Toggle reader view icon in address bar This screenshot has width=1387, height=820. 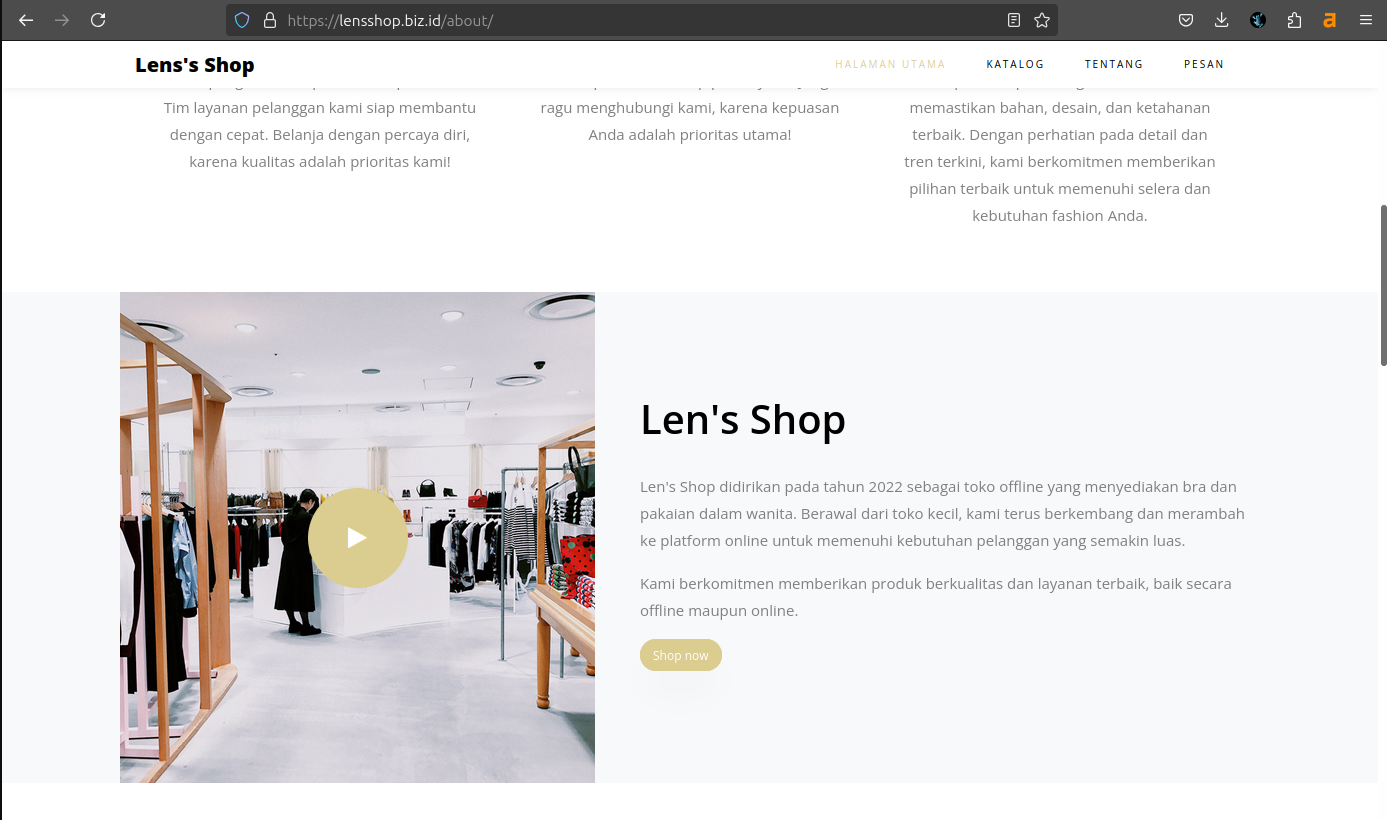pos(1014,20)
